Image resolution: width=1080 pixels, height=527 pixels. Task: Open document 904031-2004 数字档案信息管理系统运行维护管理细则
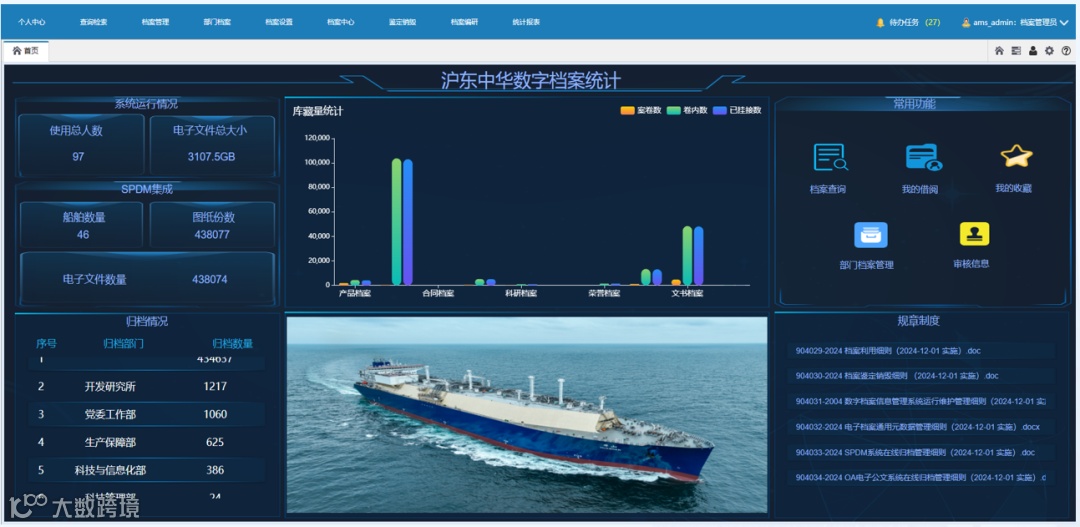920,401
